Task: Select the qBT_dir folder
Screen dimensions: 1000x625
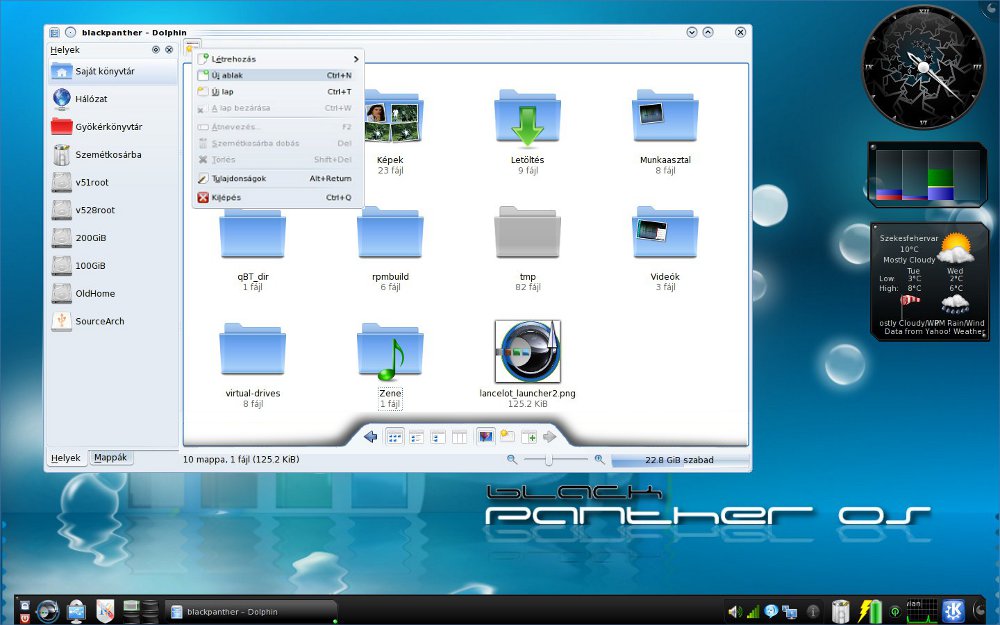Action: 253,249
